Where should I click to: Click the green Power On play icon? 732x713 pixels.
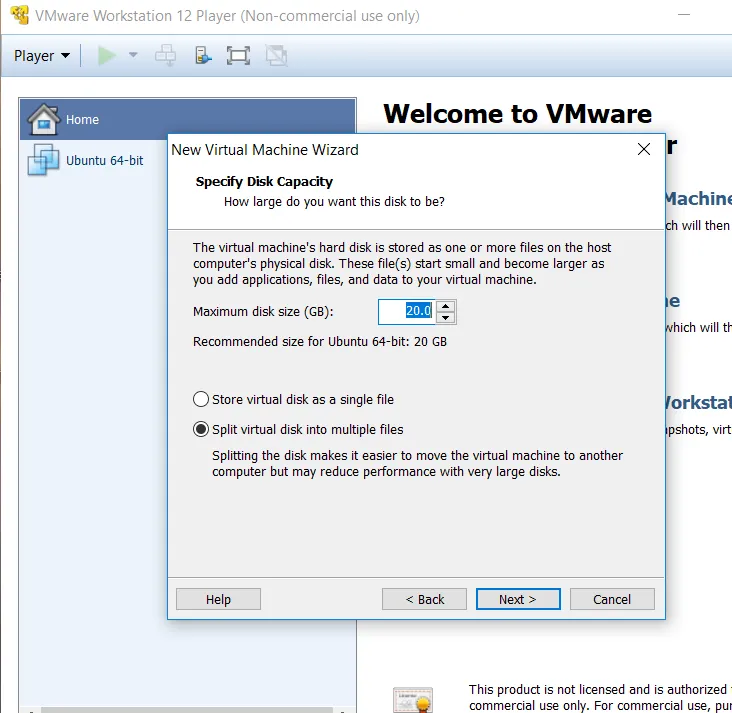106,56
